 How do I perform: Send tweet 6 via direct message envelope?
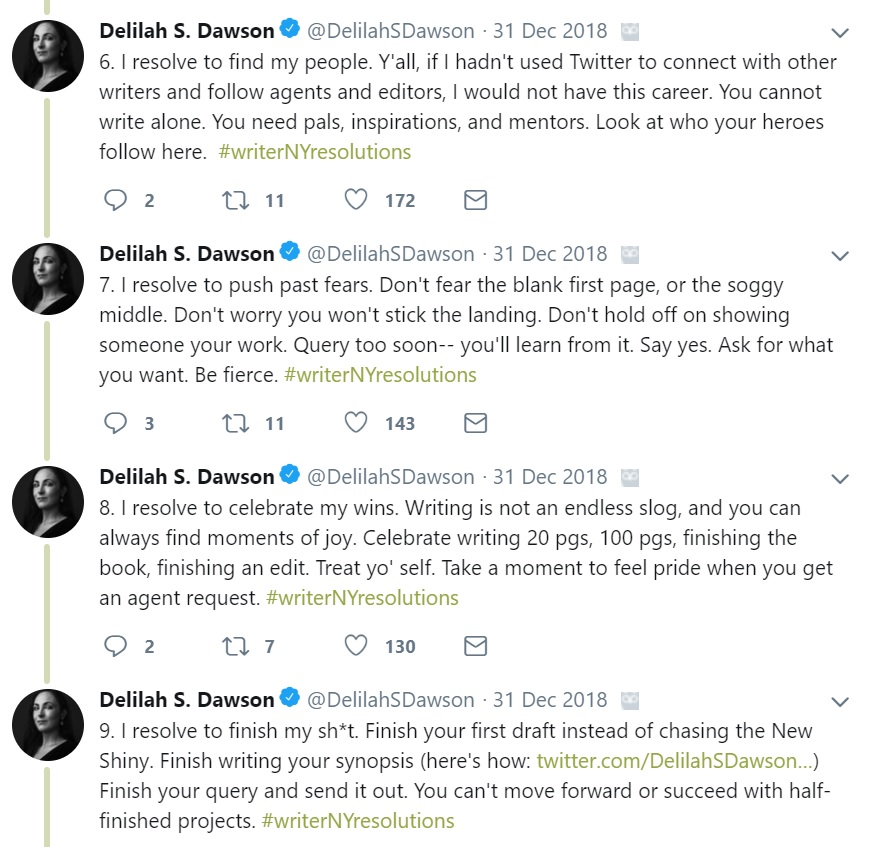coord(476,201)
